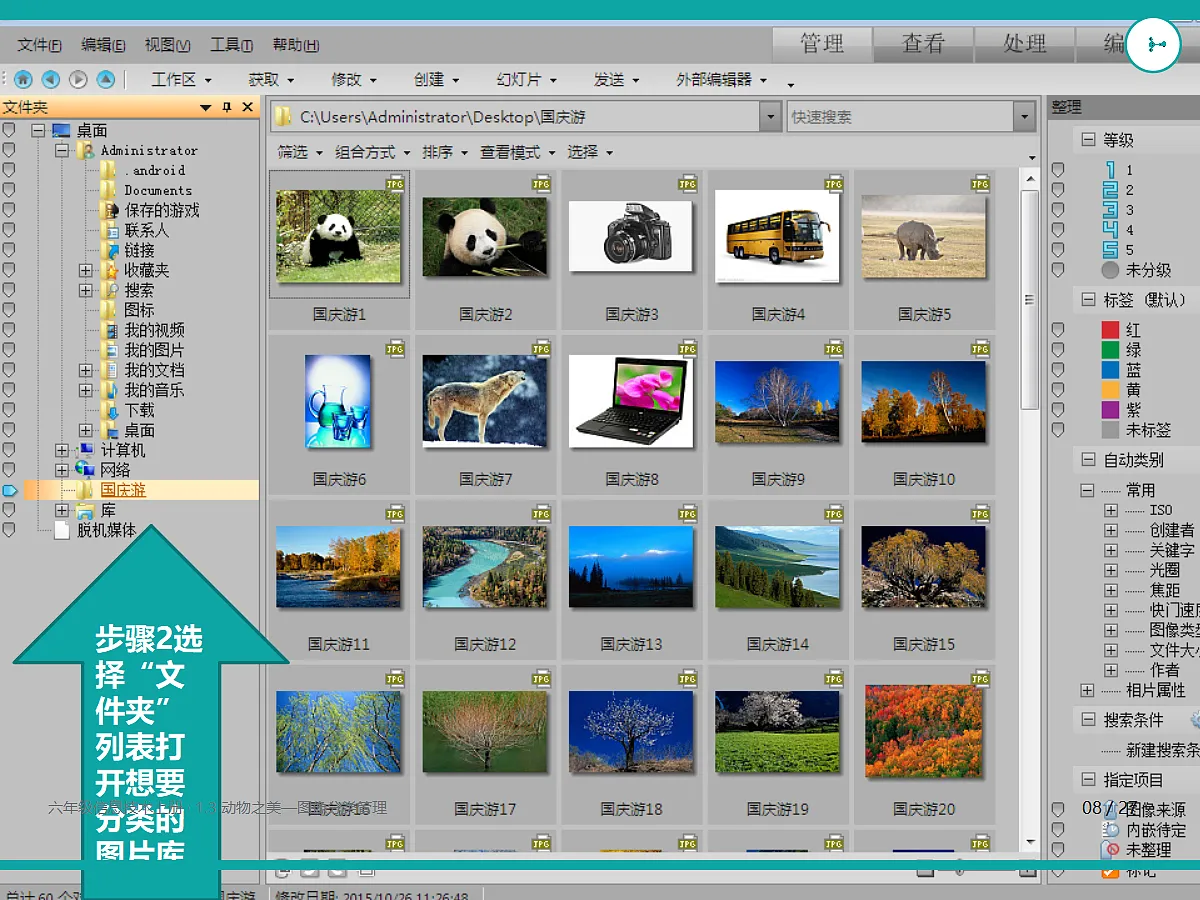Go forward with the right arrow icon
Screen dimensions: 1200x900
[x=77, y=79]
